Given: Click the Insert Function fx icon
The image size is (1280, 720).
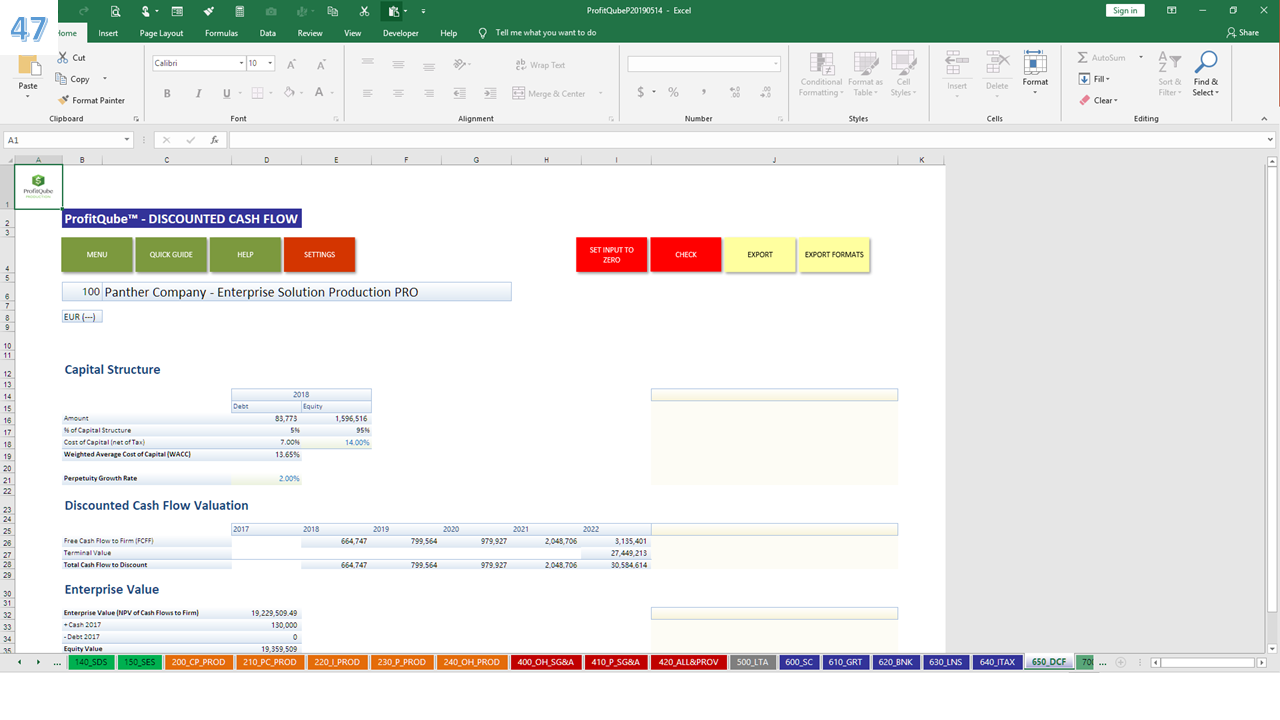Looking at the screenshot, I should click(214, 140).
